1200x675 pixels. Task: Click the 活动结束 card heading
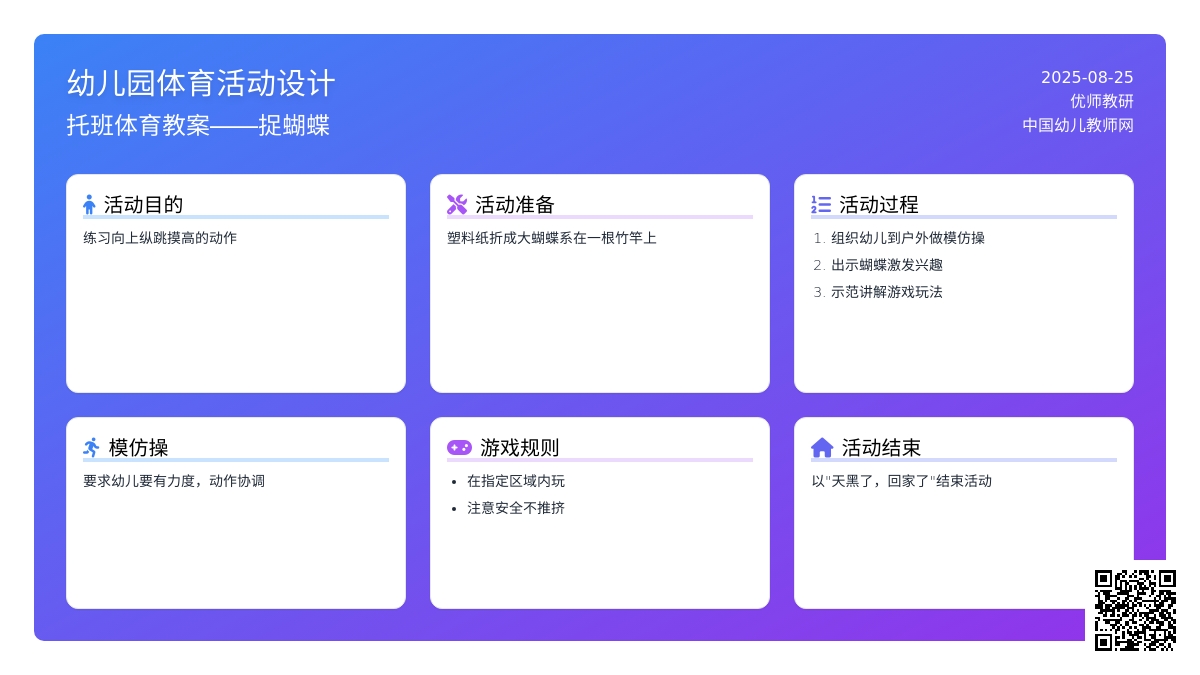click(x=881, y=447)
